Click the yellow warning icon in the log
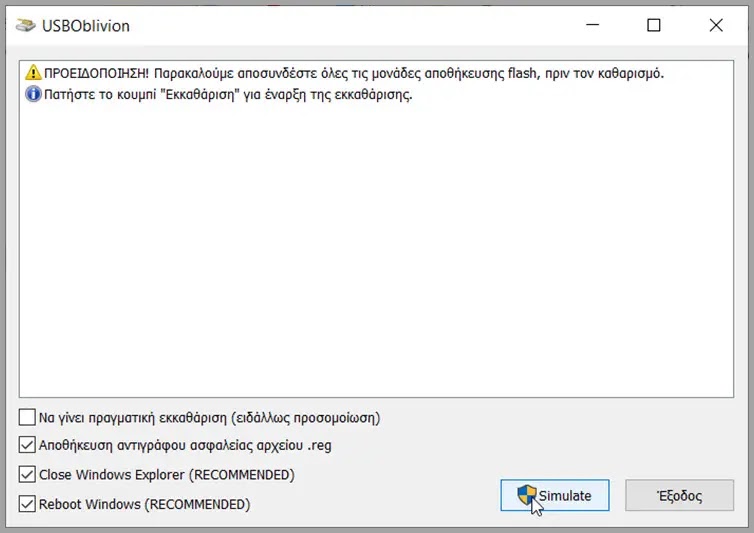This screenshot has width=754, height=533. coord(33,73)
